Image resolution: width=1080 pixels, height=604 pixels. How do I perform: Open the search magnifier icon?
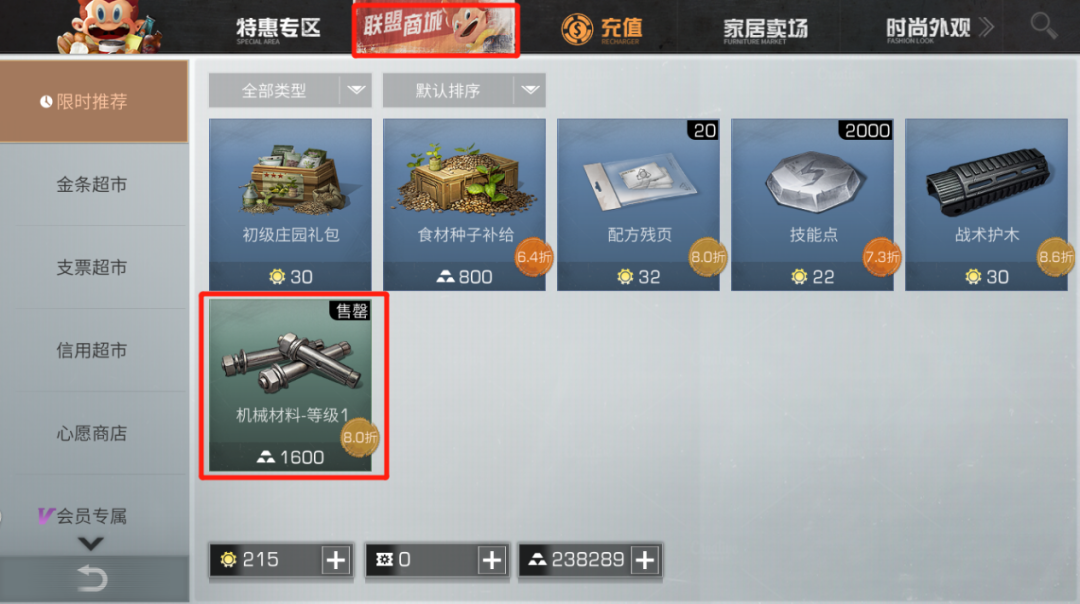pos(1043,26)
